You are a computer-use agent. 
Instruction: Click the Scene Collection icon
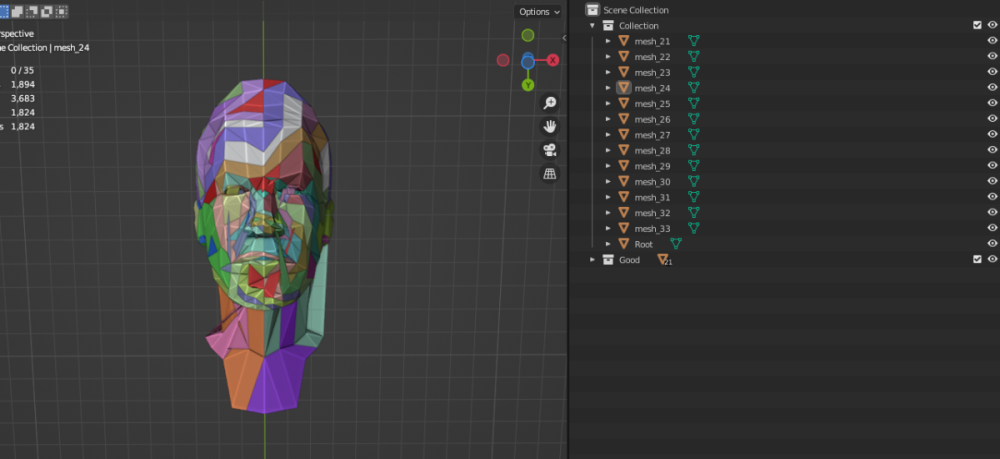click(x=591, y=9)
